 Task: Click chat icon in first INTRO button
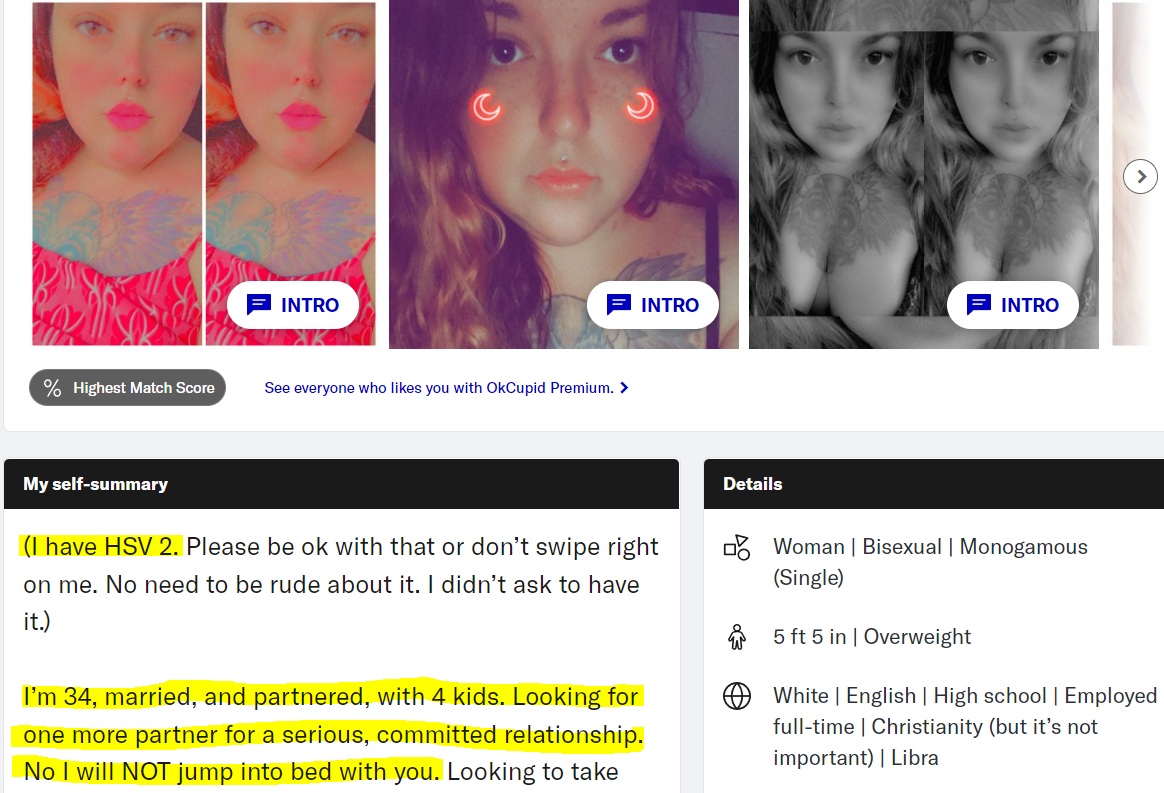tap(258, 305)
